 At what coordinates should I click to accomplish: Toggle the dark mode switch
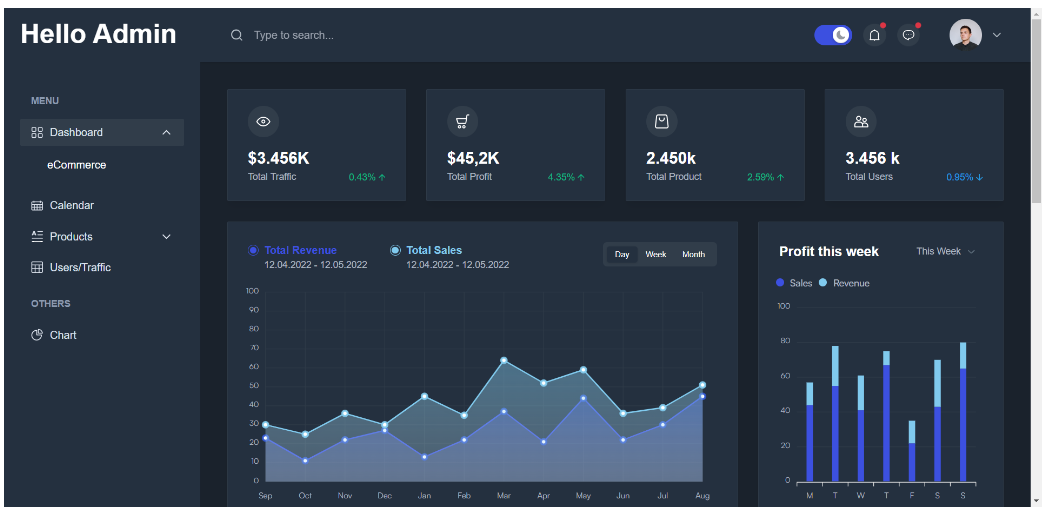[x=833, y=35]
